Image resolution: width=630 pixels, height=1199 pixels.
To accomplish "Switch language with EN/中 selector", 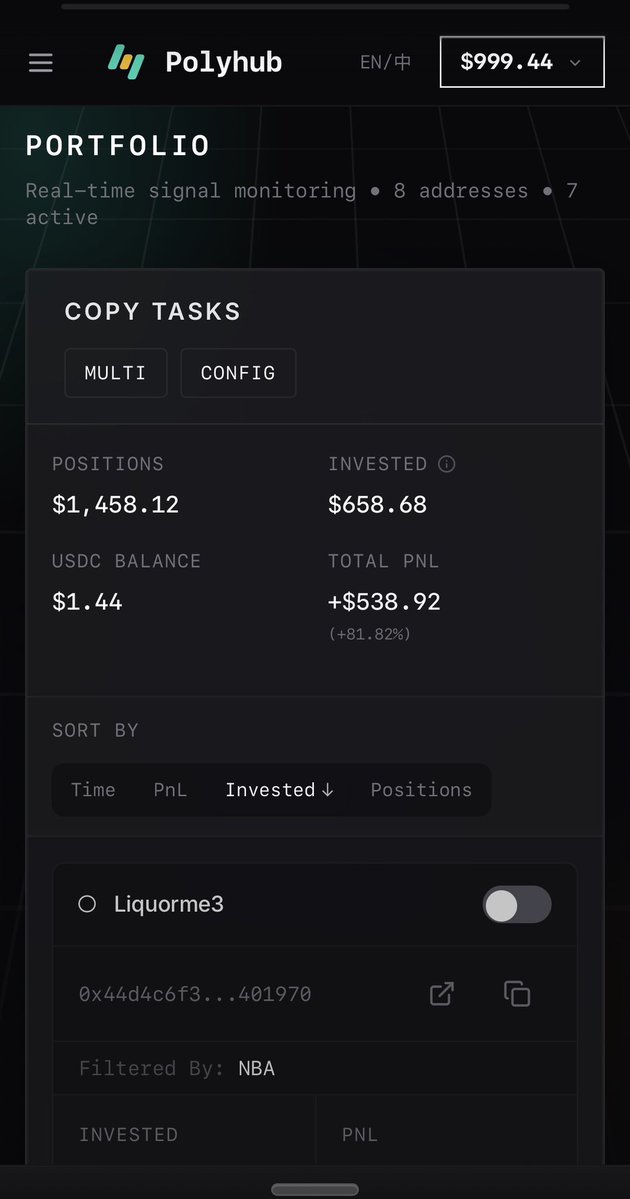I will tap(385, 62).
